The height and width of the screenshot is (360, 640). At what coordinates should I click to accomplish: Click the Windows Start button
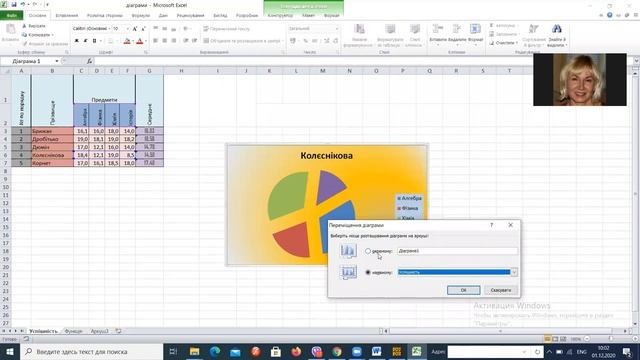tap(10, 351)
